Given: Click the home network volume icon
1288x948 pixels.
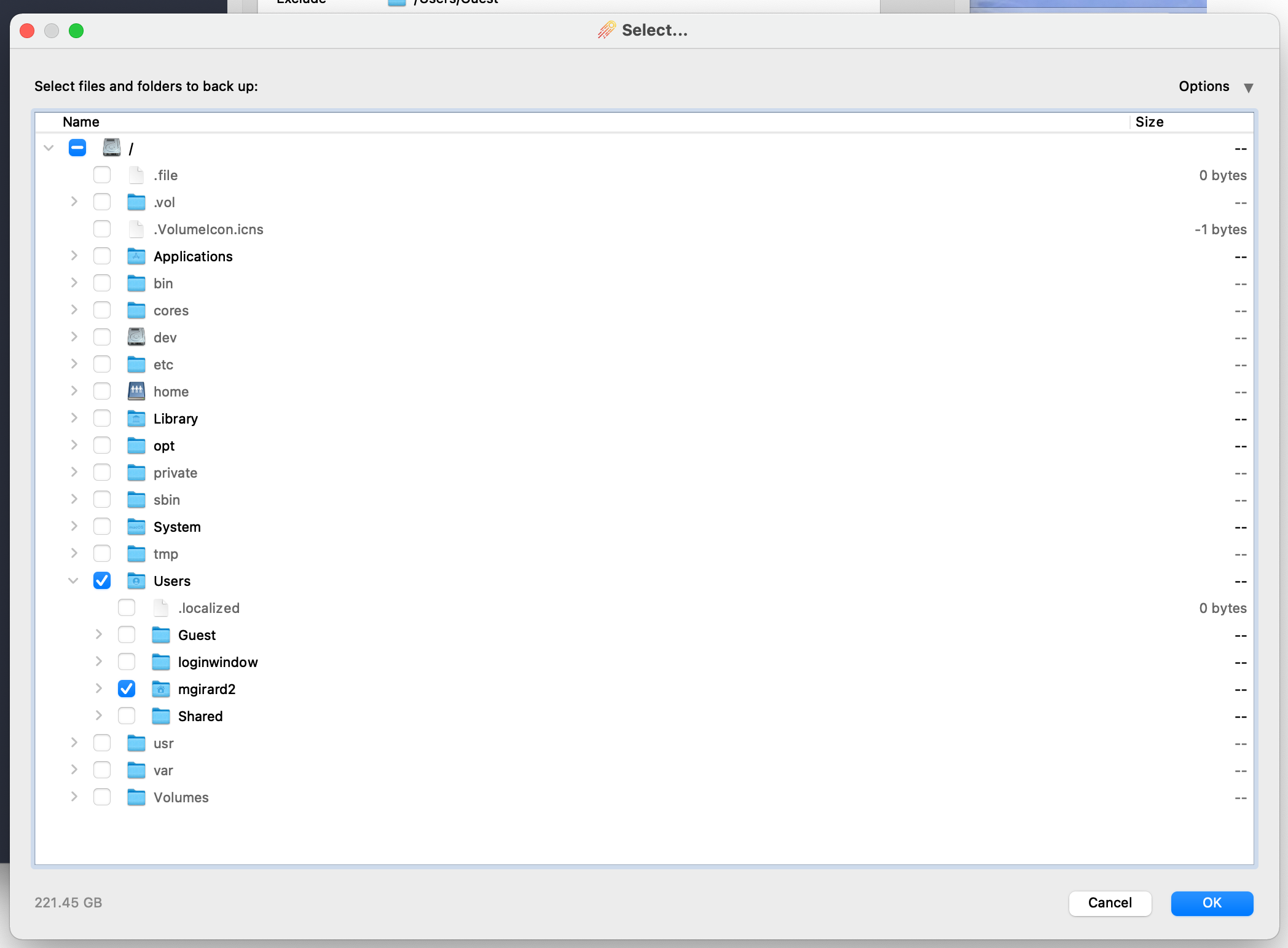Looking at the screenshot, I should point(136,391).
